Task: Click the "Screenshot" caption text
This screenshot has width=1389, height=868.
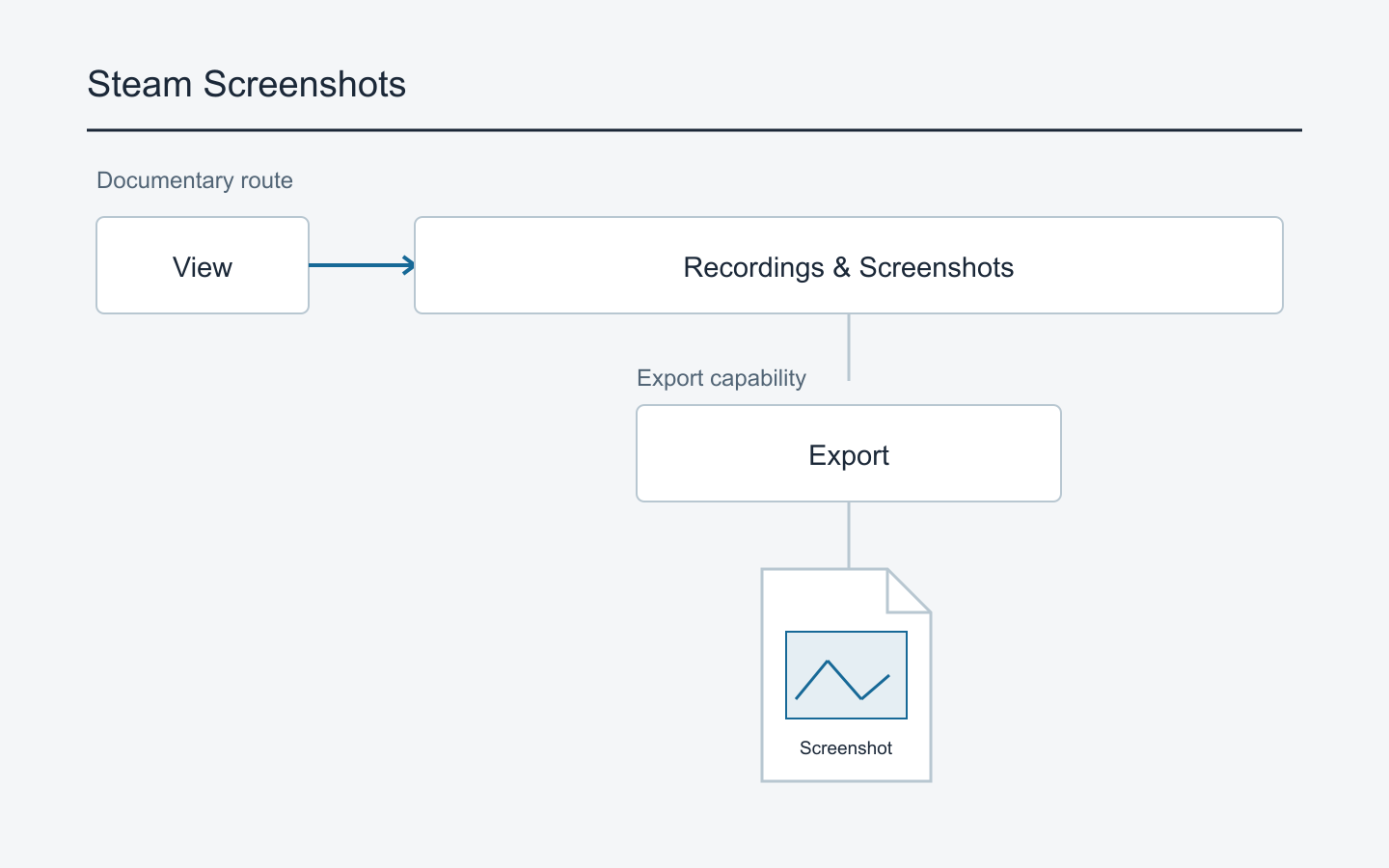Action: [x=846, y=748]
